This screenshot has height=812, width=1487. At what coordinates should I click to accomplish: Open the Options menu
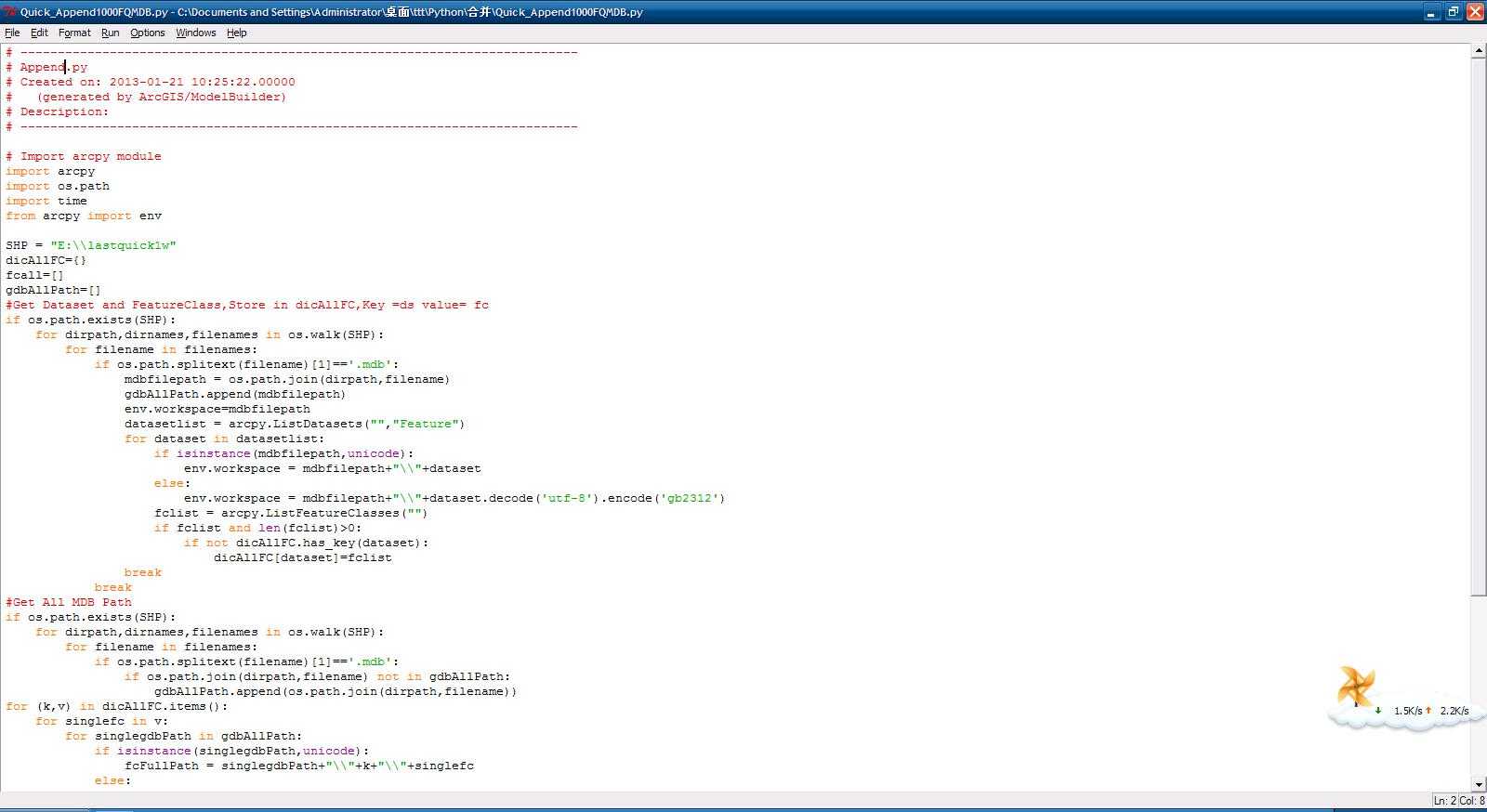147,33
